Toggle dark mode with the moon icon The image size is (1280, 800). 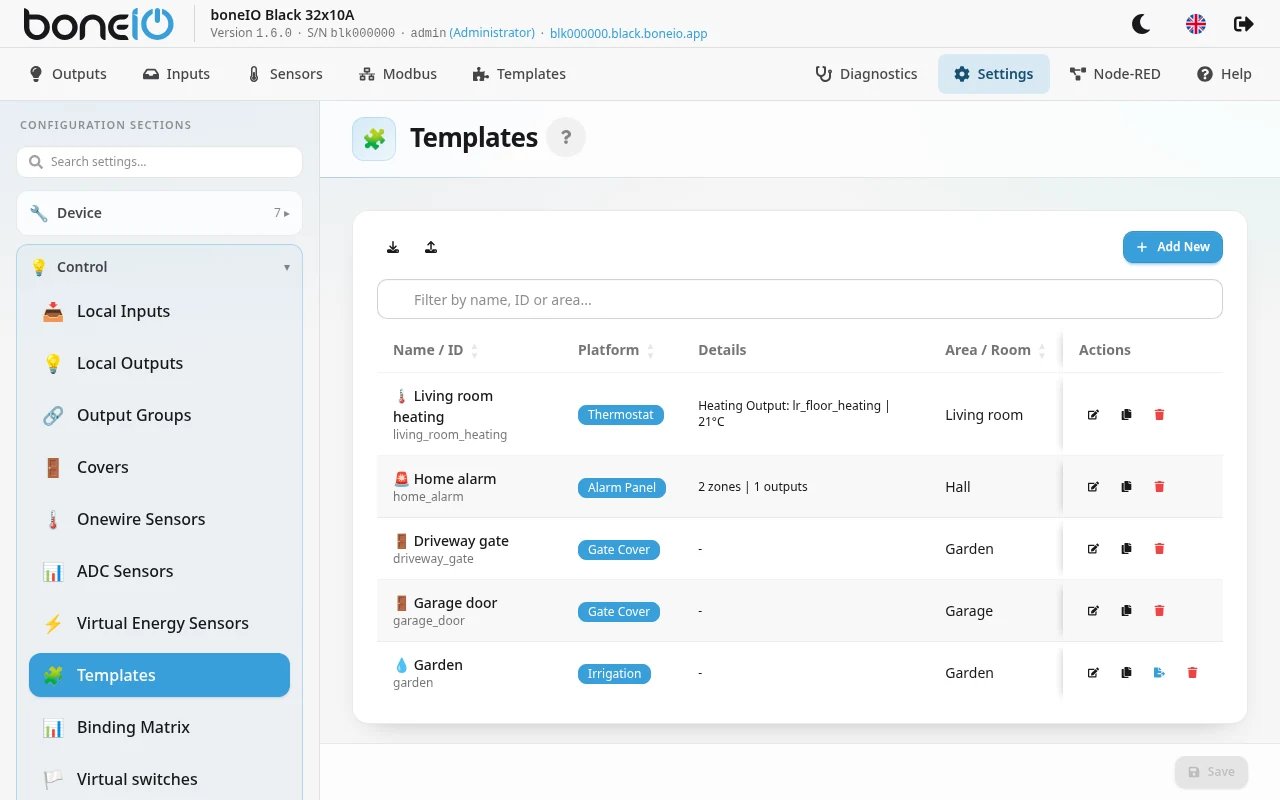click(1140, 24)
